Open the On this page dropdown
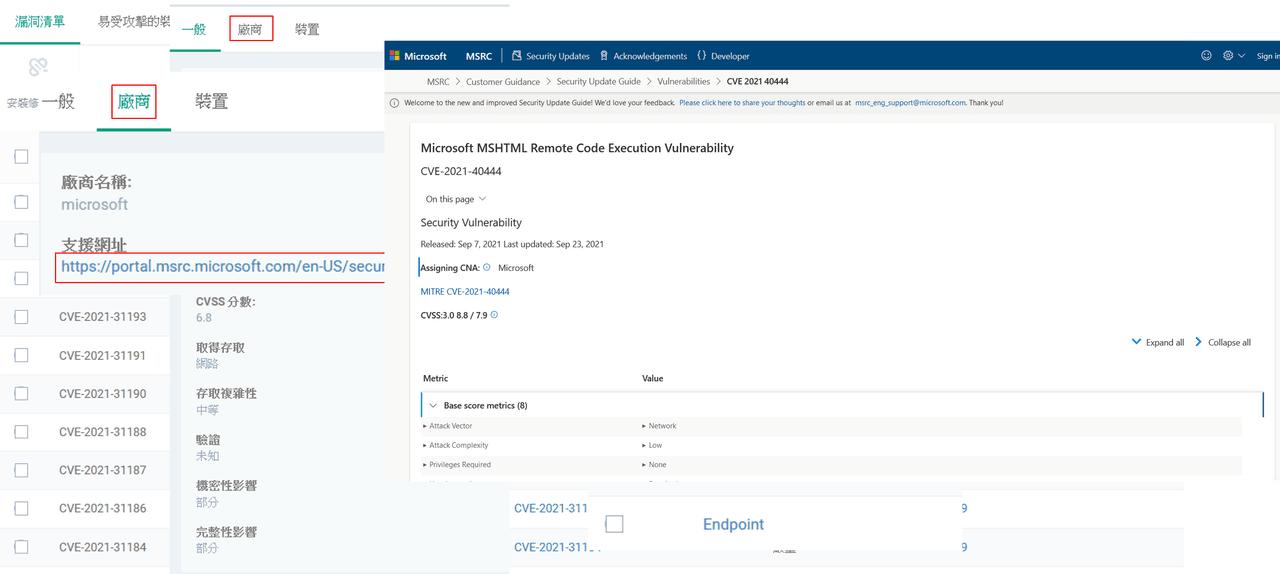 (x=455, y=199)
